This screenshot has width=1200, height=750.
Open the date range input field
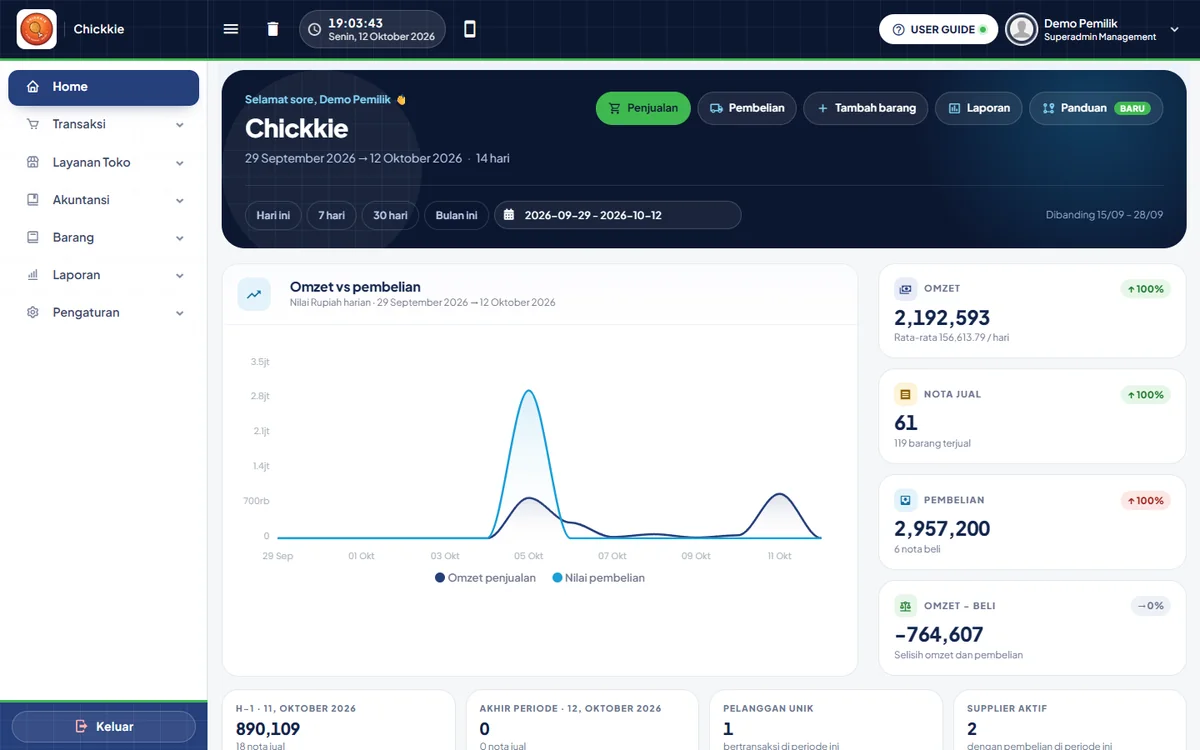pos(618,215)
